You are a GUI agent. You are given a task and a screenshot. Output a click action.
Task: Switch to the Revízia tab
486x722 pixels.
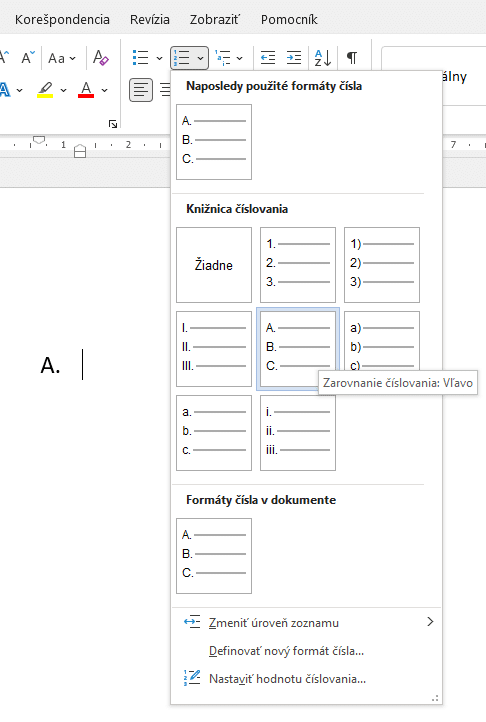coord(150,20)
